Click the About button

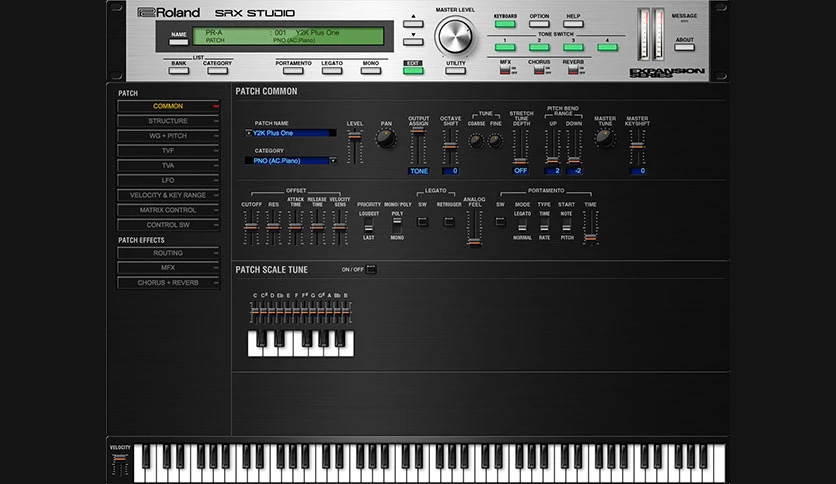tap(684, 47)
